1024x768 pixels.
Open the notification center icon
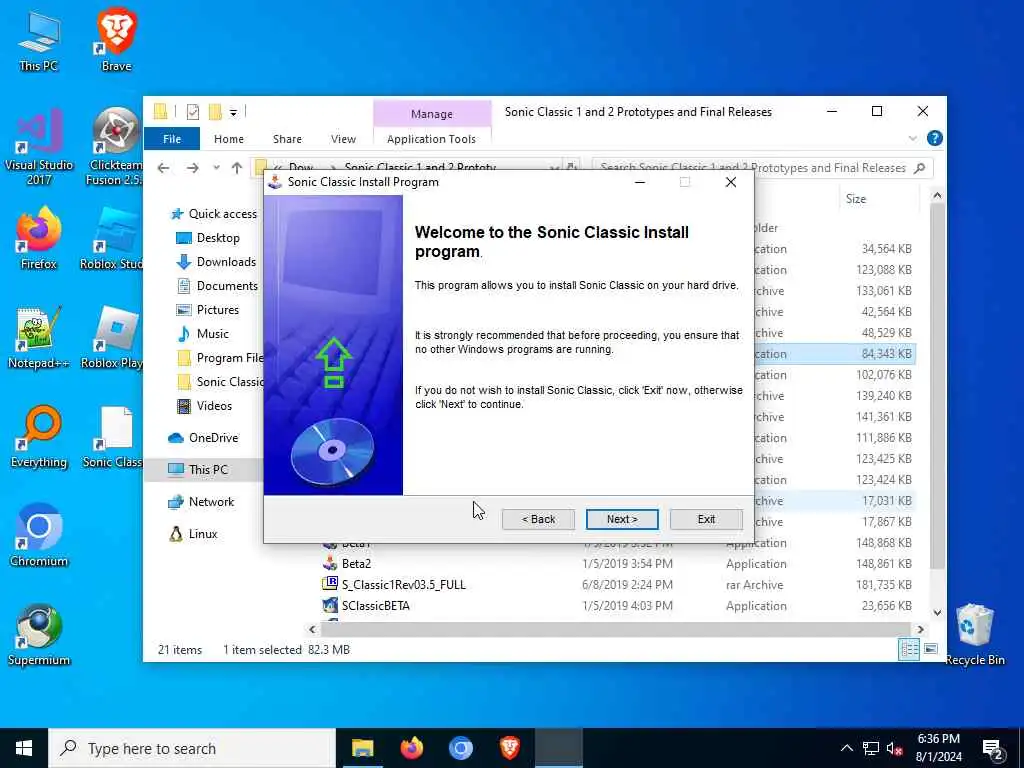pyautogui.click(x=993, y=748)
